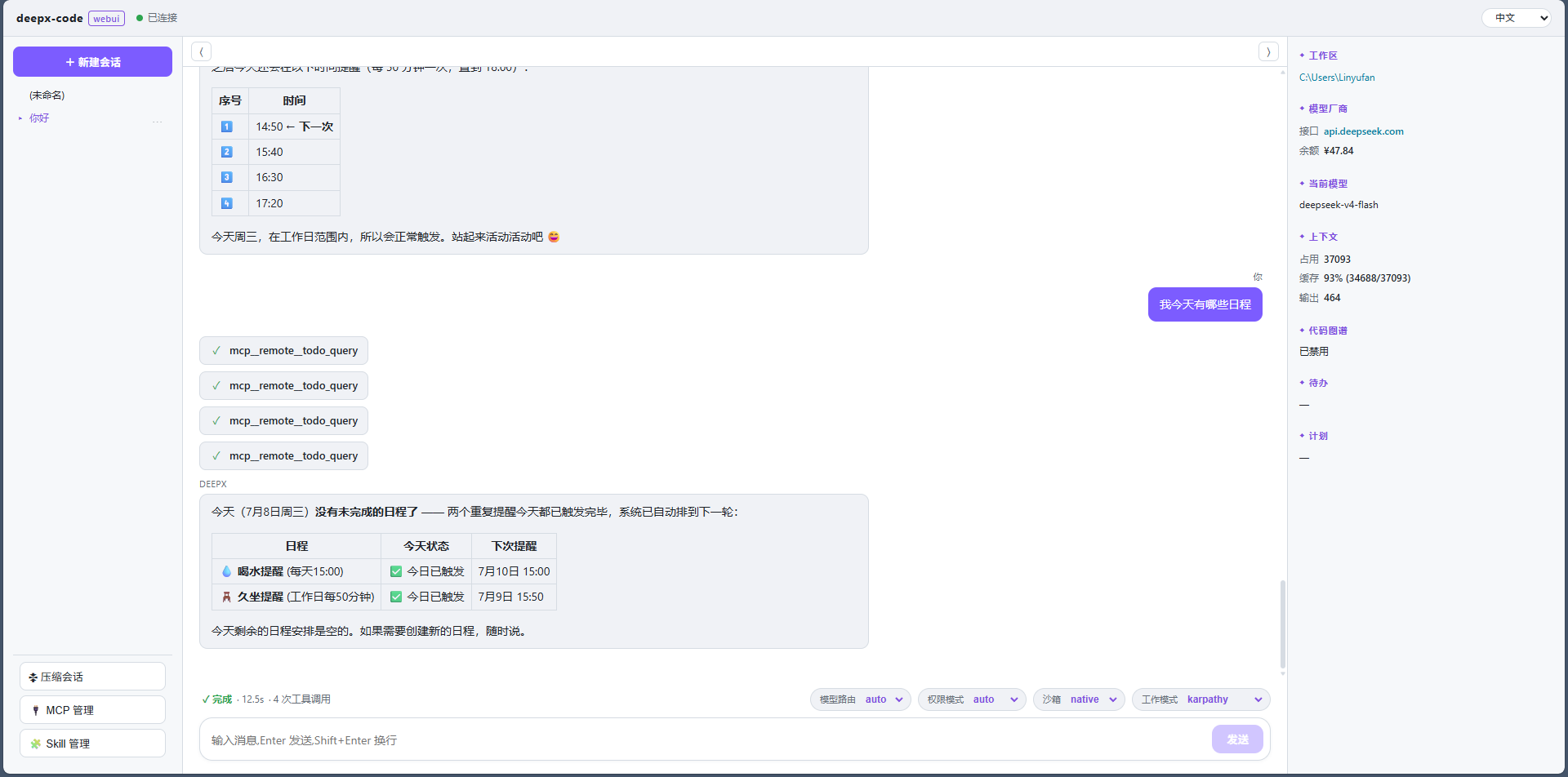Click the green checkmark icon beside 喝水提醒 status
This screenshot has width=1568, height=777.
click(x=396, y=571)
